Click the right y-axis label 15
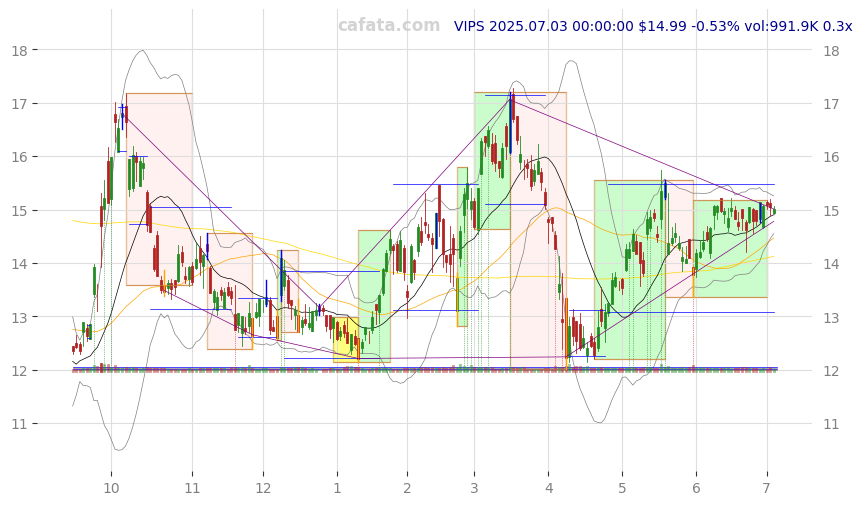Screen dimensions: 863x505 (832, 211)
